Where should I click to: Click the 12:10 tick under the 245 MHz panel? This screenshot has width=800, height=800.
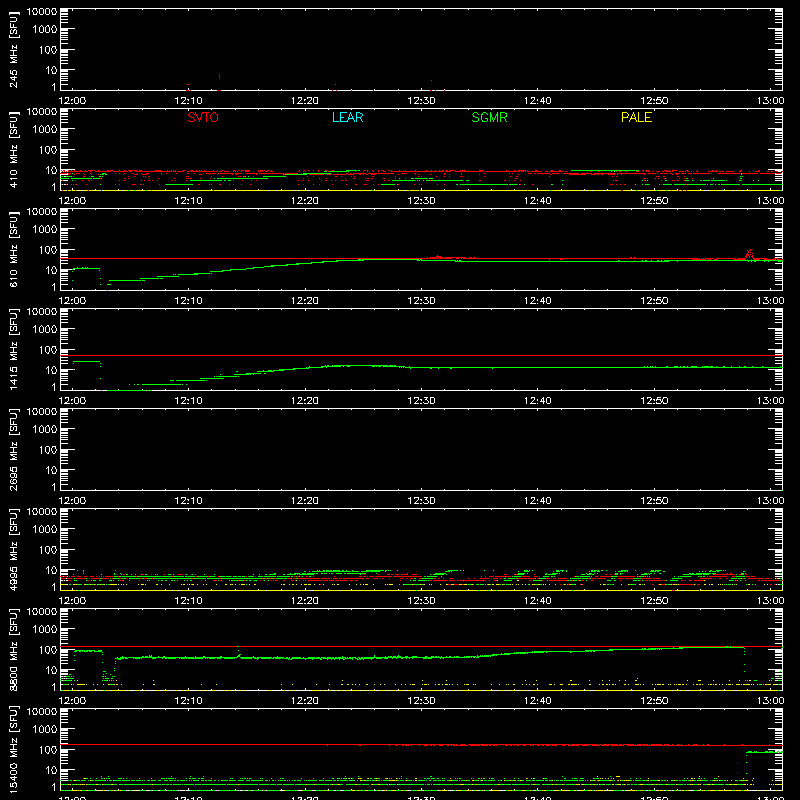point(188,101)
